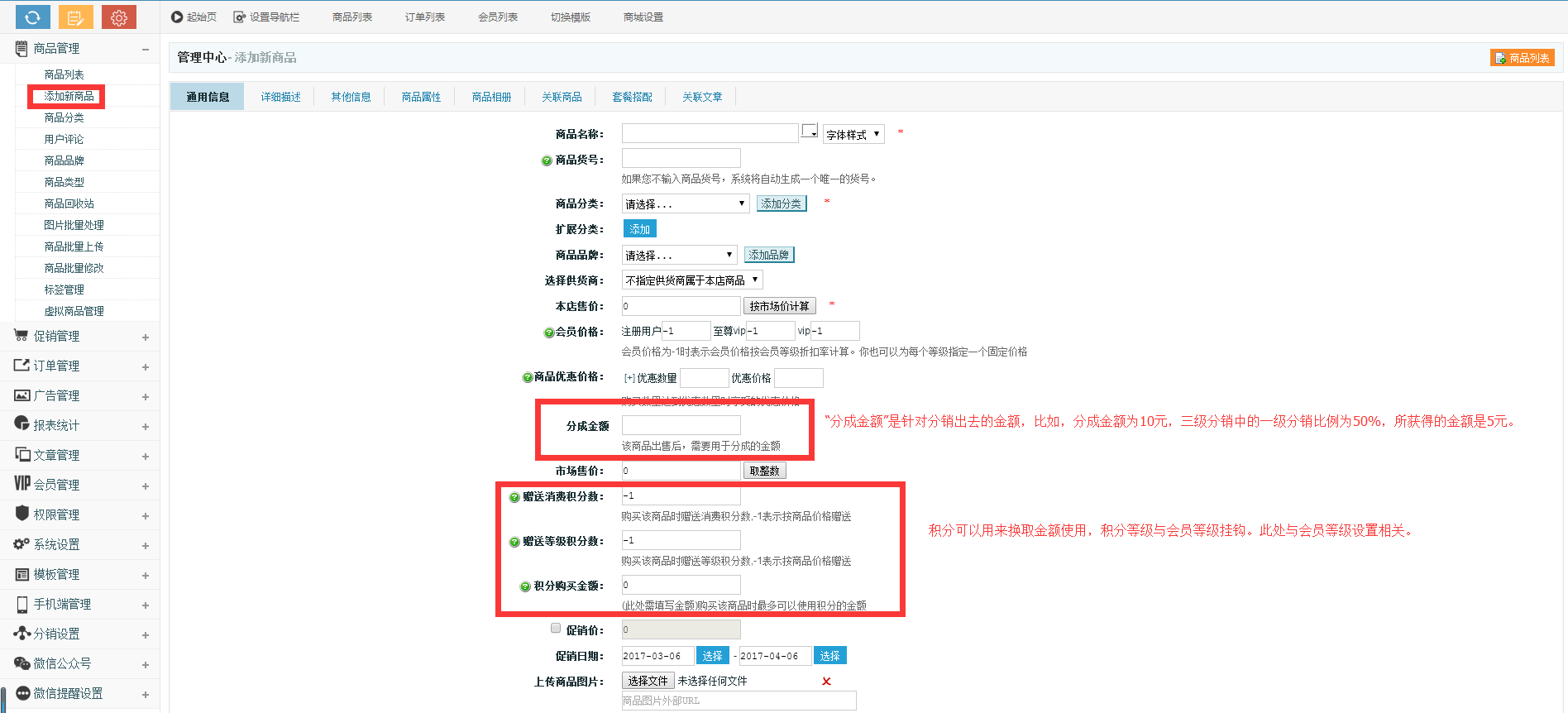Viewport: 1568px width, 713px height.
Task: Switch to the 关联商品 tab
Action: [x=562, y=97]
